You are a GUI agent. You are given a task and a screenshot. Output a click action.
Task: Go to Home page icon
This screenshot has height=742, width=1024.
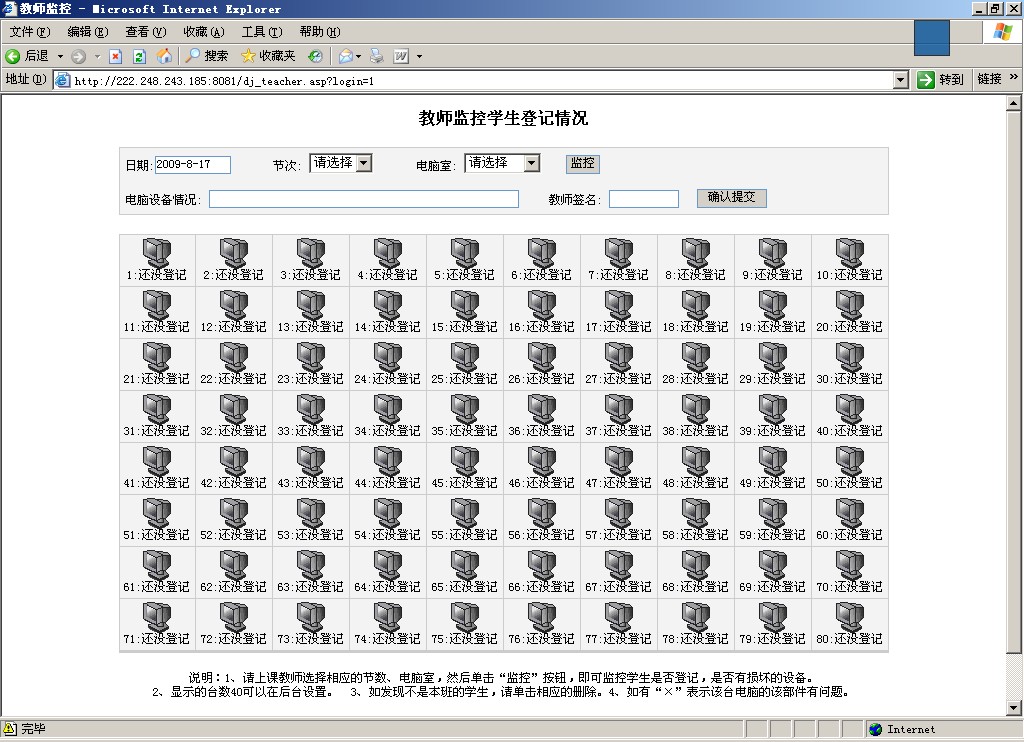click(164, 56)
